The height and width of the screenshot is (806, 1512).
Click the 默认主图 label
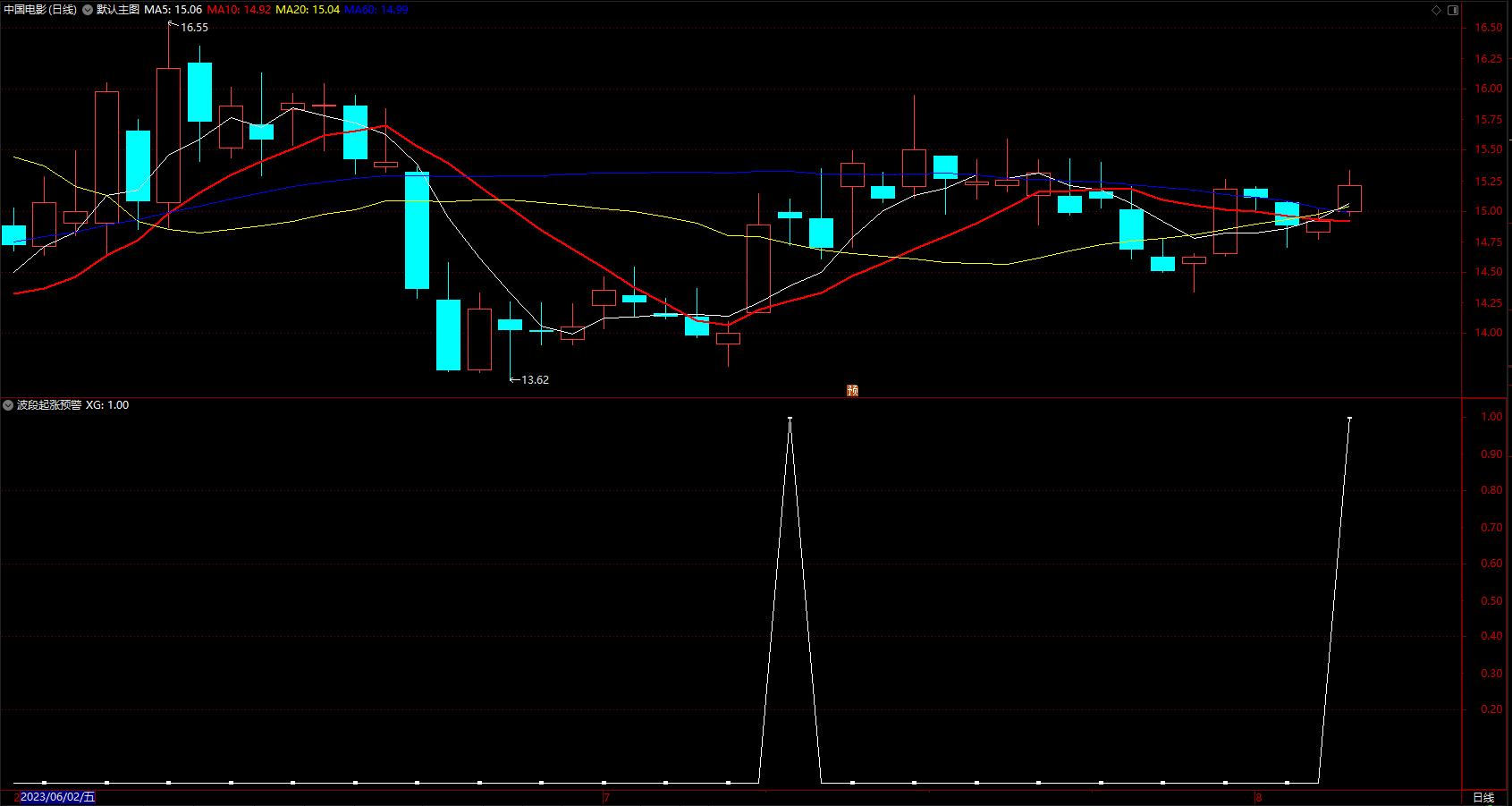point(118,10)
